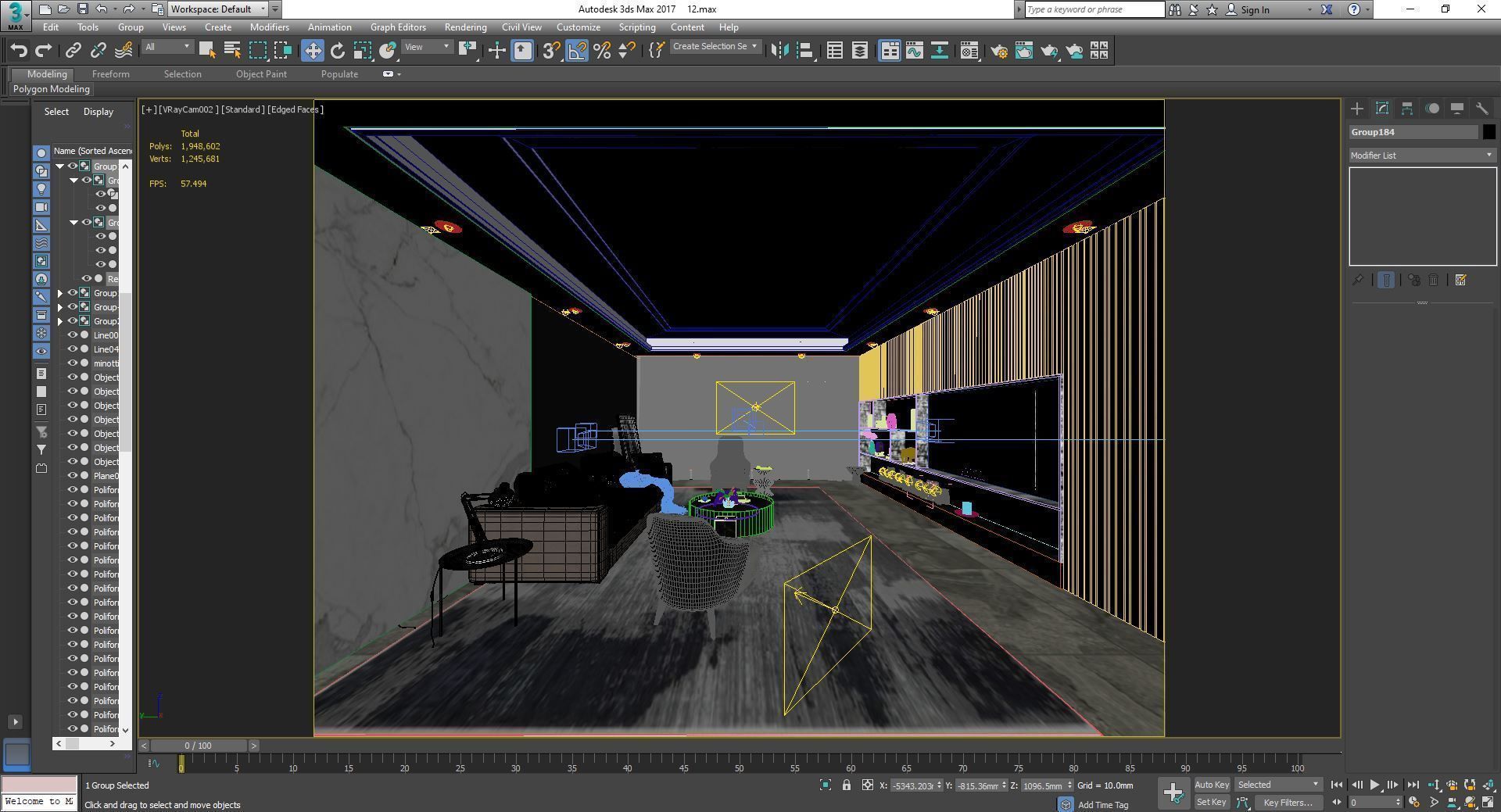Toggle Scene Explorer icon in toolbar
1501x812 pixels.
(x=835, y=51)
